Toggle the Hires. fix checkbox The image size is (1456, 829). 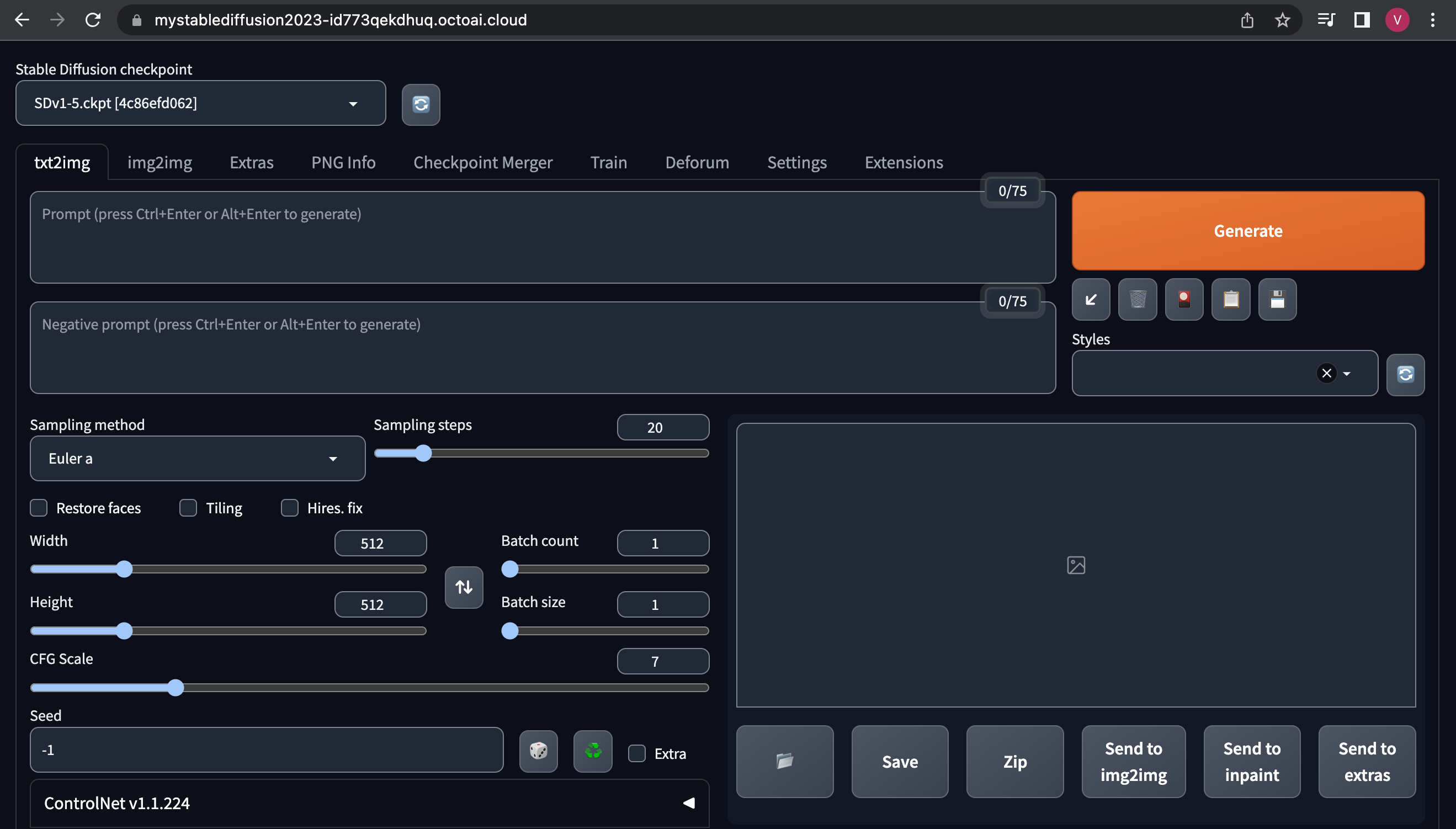[x=290, y=508]
